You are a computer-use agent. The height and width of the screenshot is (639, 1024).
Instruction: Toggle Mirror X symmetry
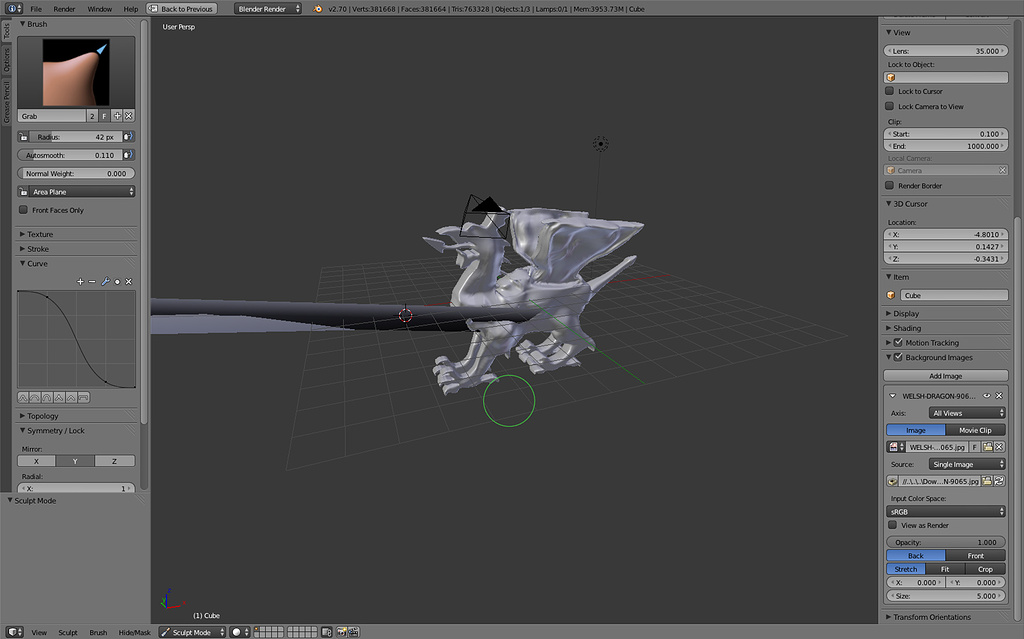tap(37, 461)
